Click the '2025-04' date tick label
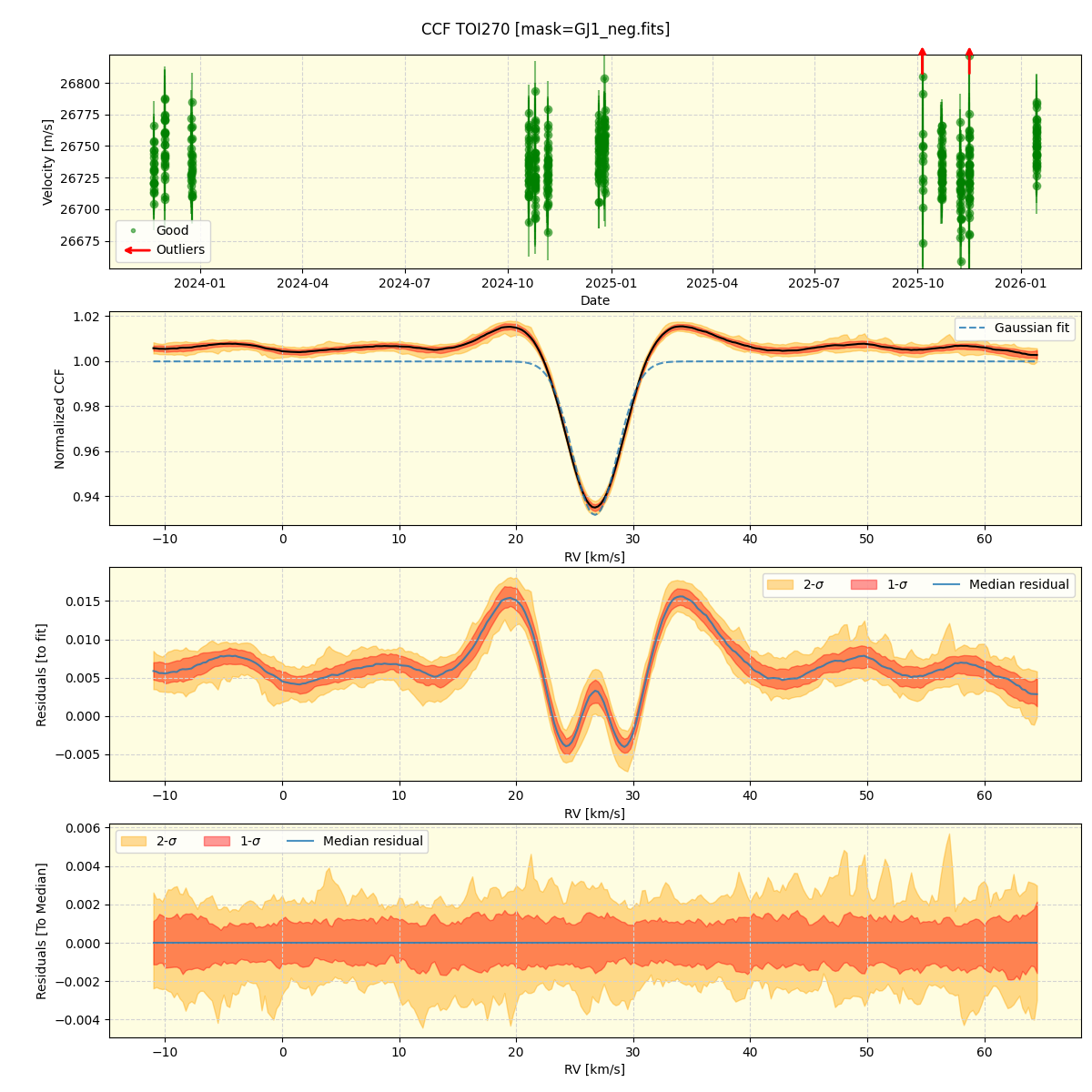The width and height of the screenshot is (1092, 1092). pos(713,283)
